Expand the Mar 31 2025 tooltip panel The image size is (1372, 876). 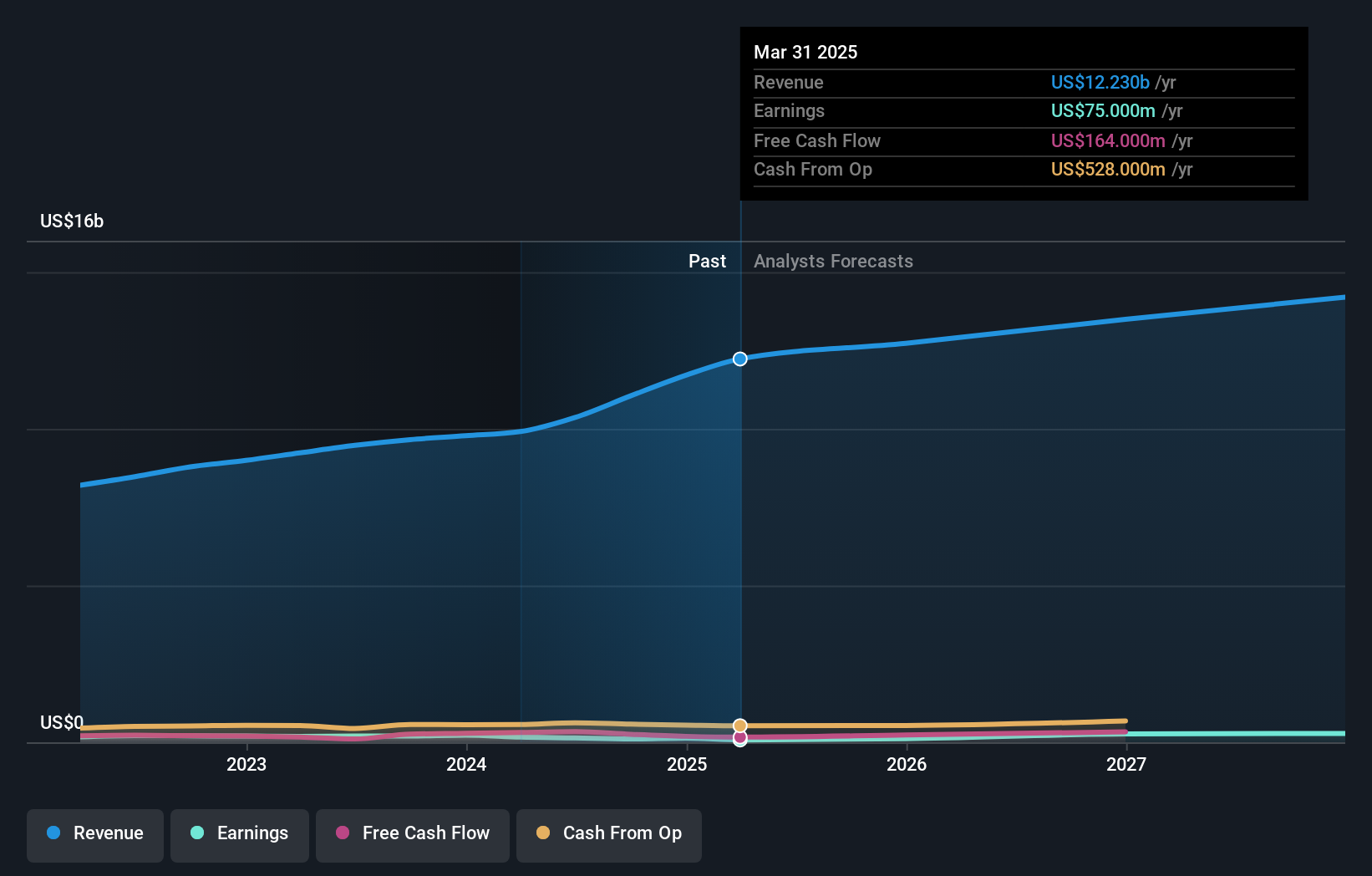[x=805, y=52]
